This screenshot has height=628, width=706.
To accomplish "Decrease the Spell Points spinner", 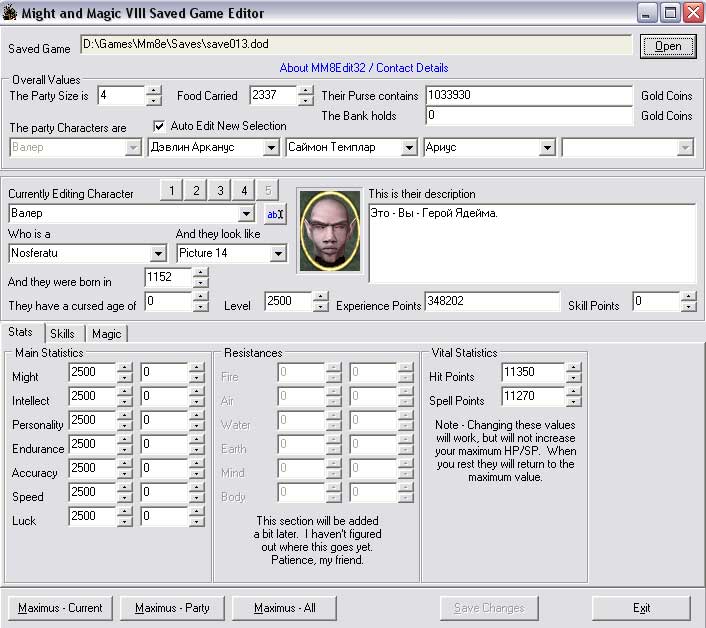I will (x=573, y=402).
